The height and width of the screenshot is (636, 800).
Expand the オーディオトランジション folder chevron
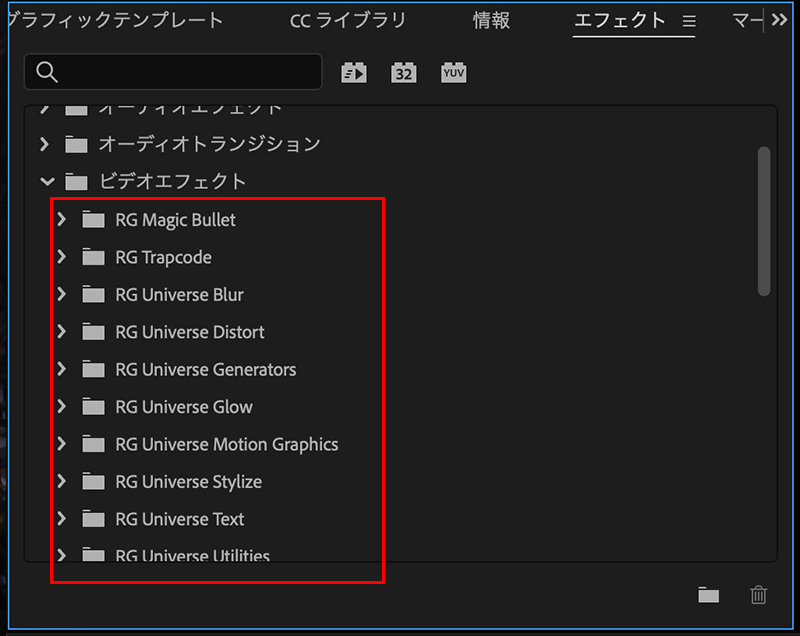coord(45,144)
